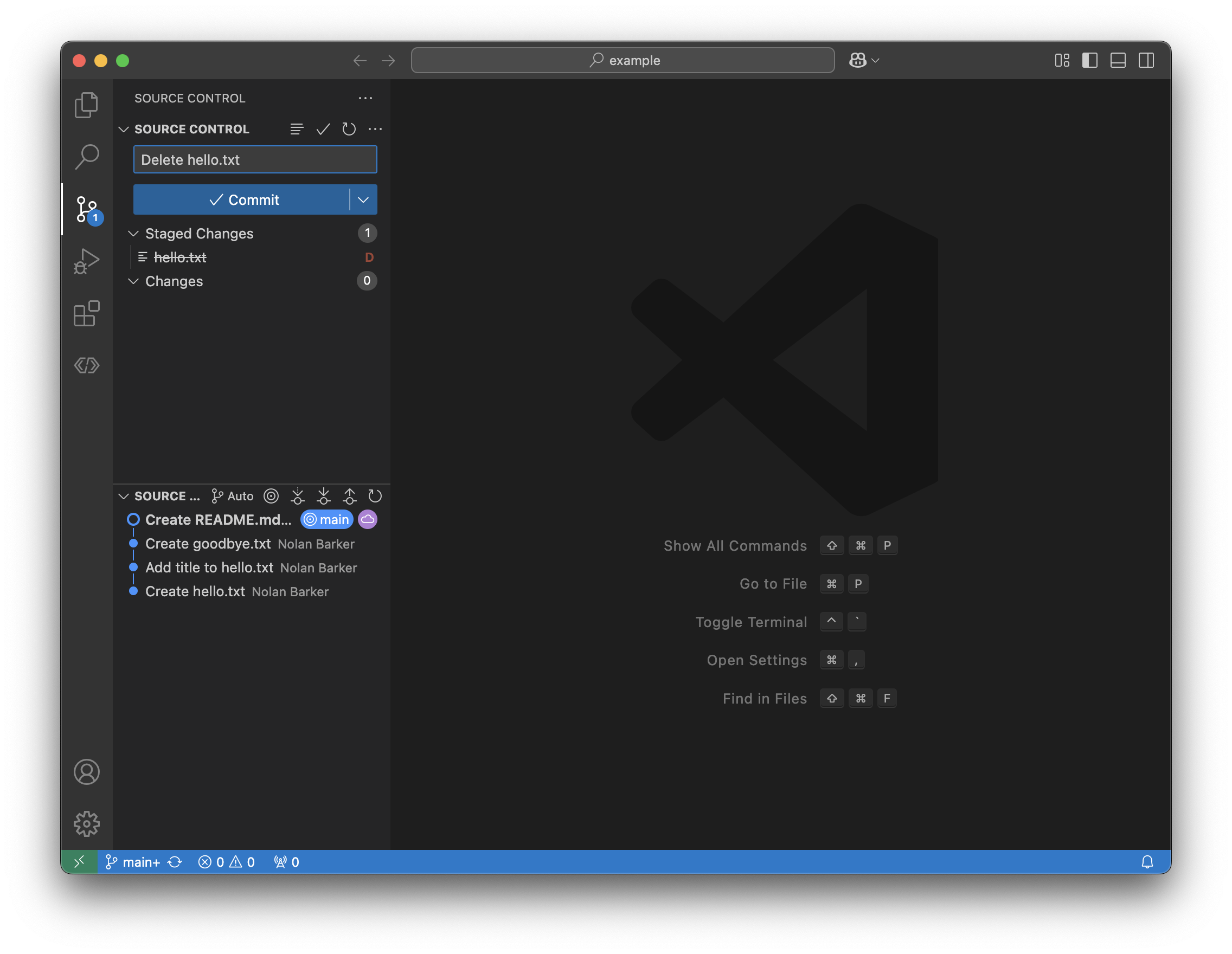
Task: Open Source Control section more actions ellipsis
Action: point(375,129)
